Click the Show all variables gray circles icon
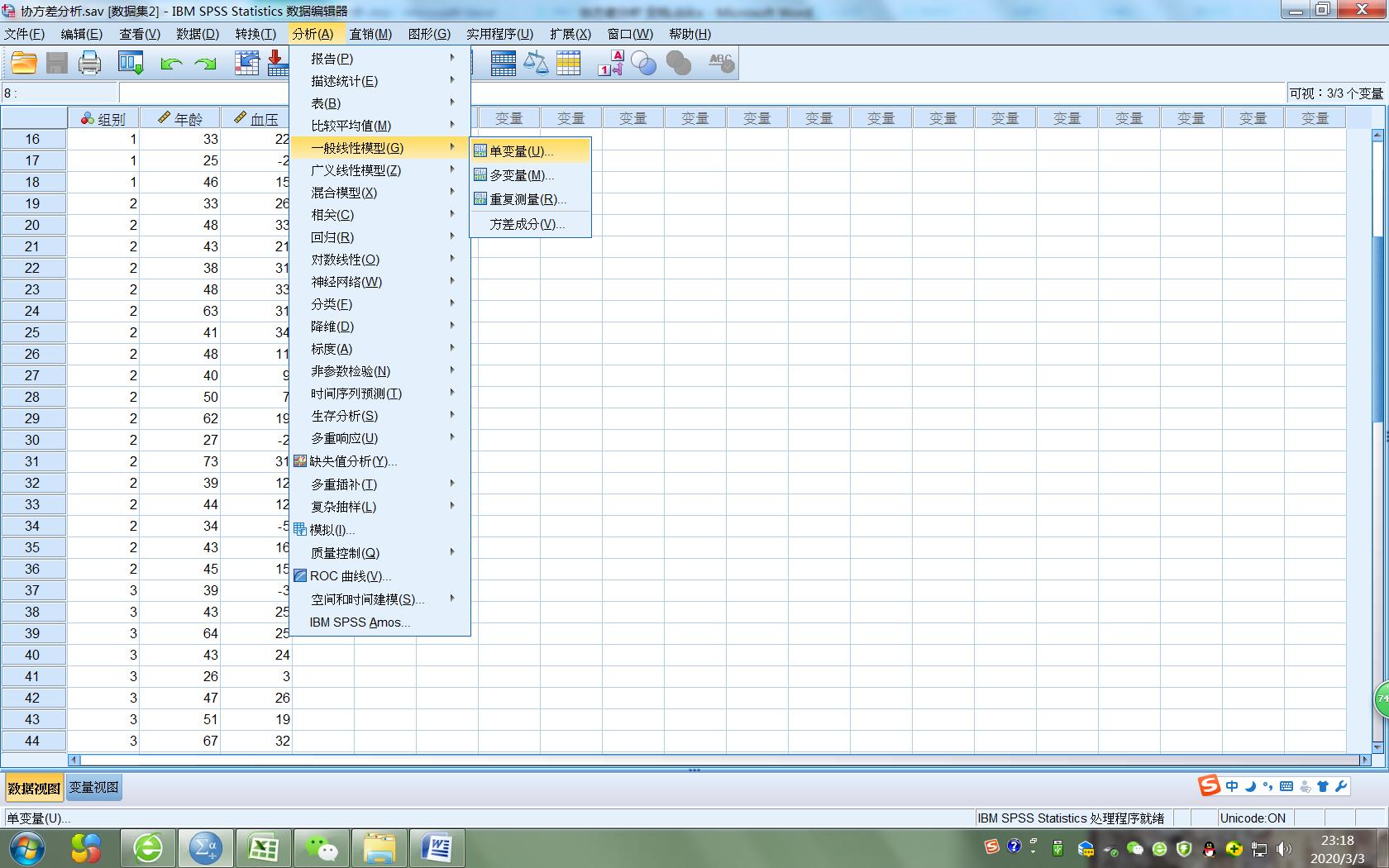This screenshot has height=868, width=1389. coord(678,63)
